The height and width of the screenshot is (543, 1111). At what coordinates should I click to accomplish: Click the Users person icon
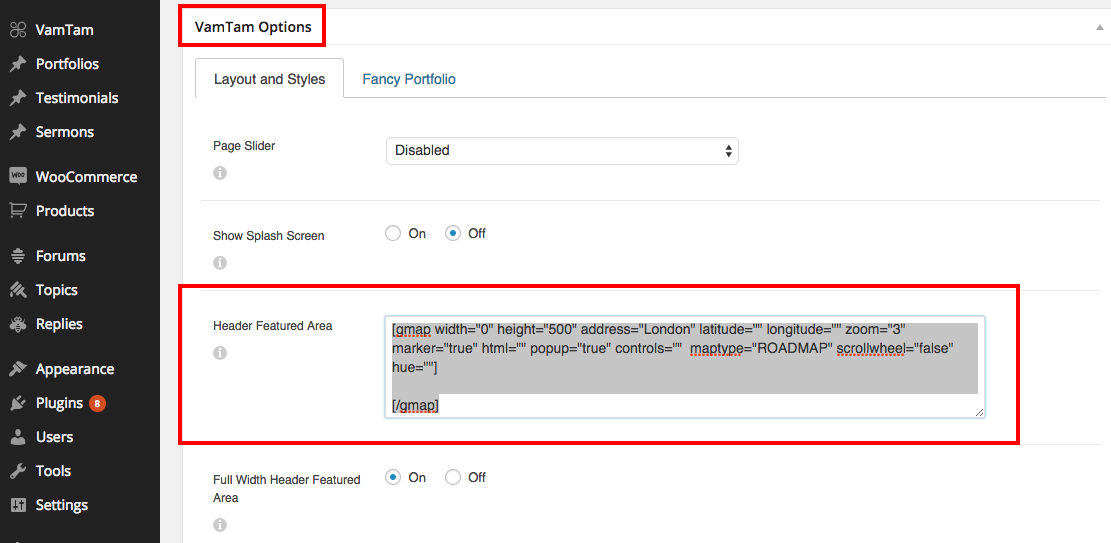click(x=18, y=437)
